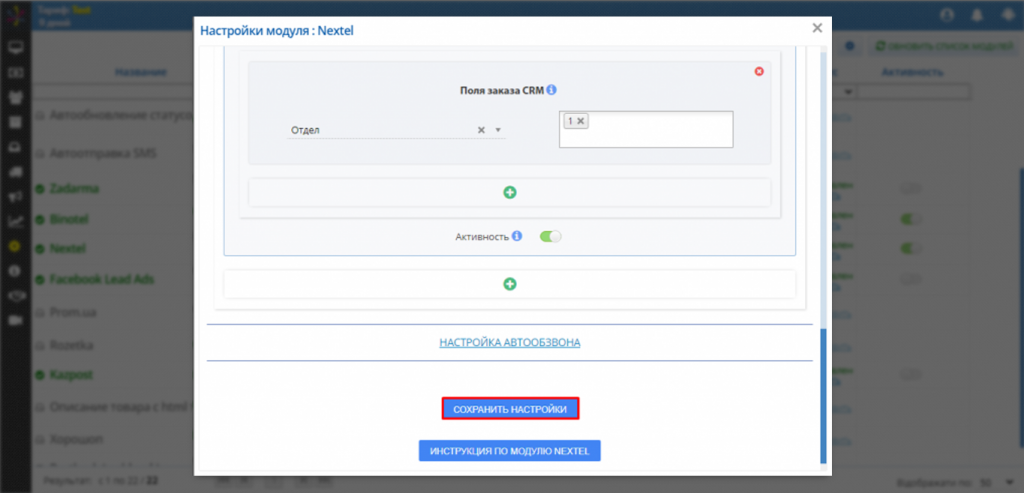Open the delivery truck icon in the sidebar
The width and height of the screenshot is (1024, 493).
coord(16,172)
